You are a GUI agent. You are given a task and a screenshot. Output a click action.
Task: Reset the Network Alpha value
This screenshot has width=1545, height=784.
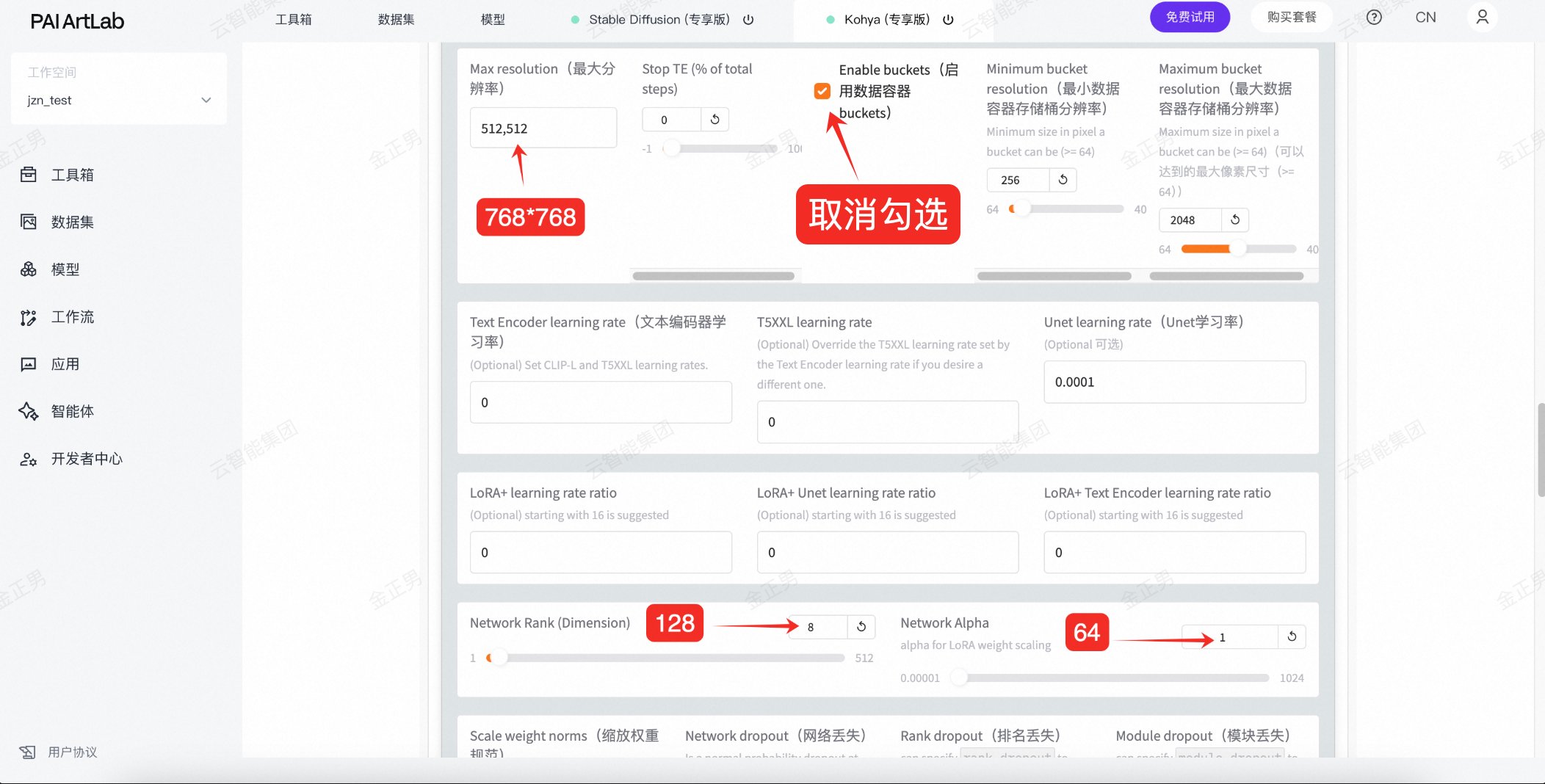[x=1292, y=636]
